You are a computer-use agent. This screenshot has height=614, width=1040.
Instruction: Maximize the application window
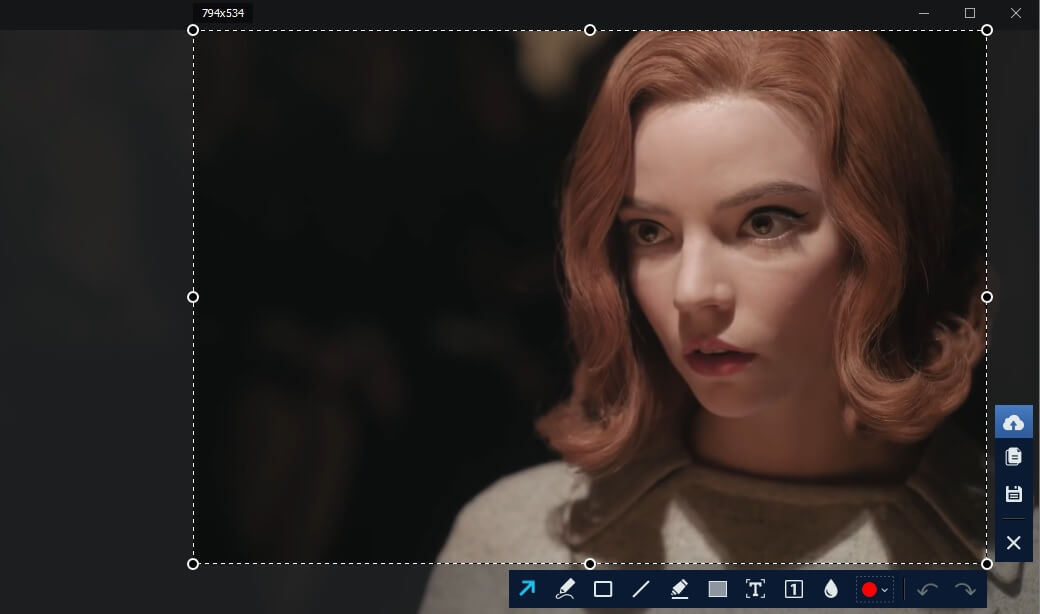pyautogui.click(x=969, y=13)
